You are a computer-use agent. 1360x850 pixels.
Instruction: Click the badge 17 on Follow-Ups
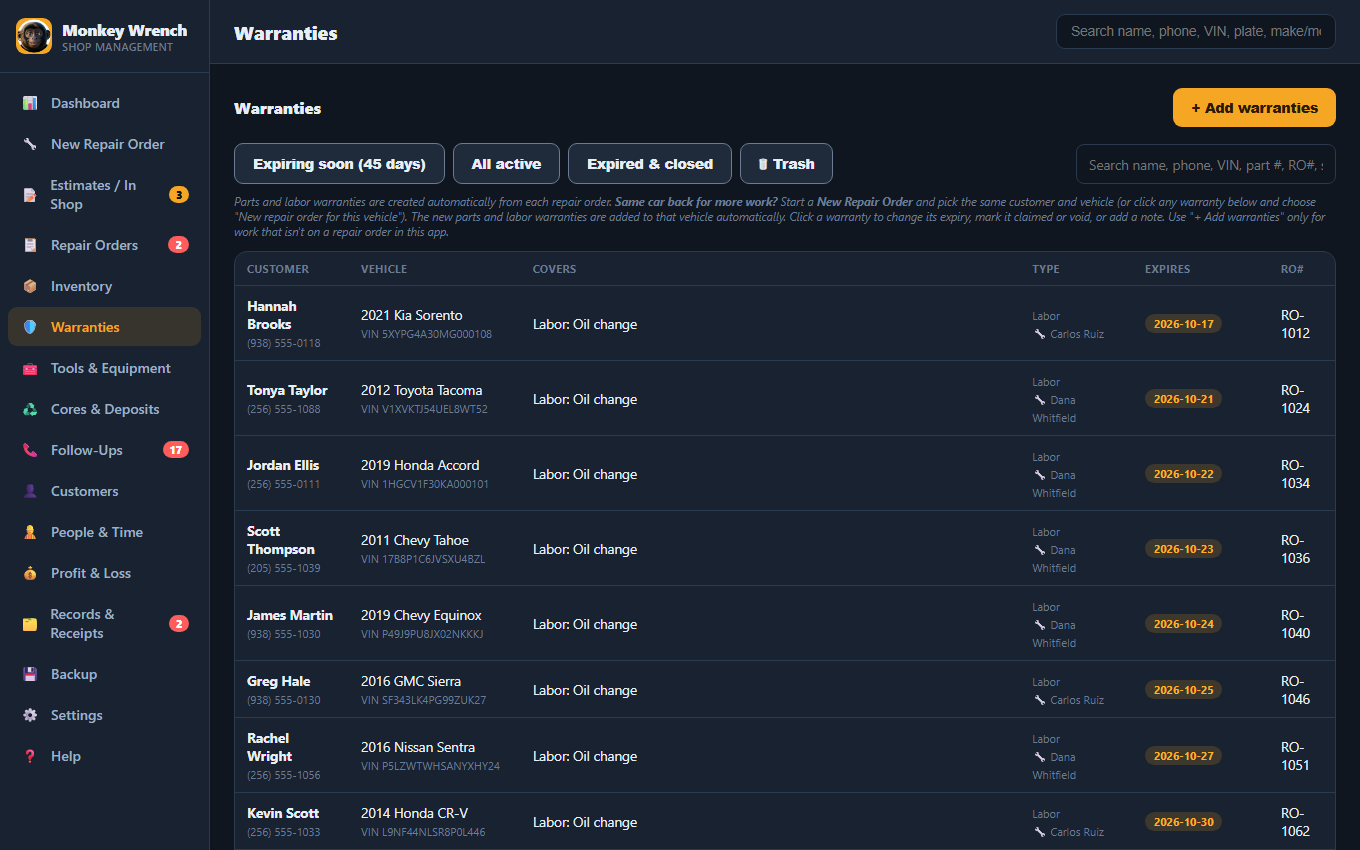point(176,450)
